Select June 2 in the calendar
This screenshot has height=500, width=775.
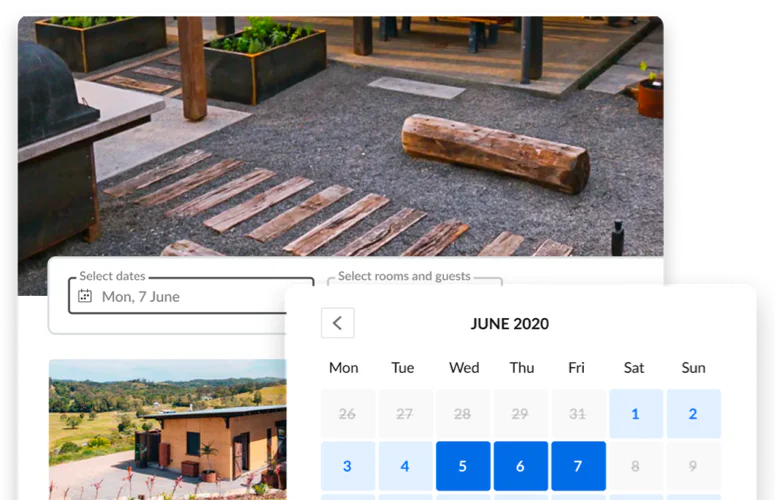point(693,414)
